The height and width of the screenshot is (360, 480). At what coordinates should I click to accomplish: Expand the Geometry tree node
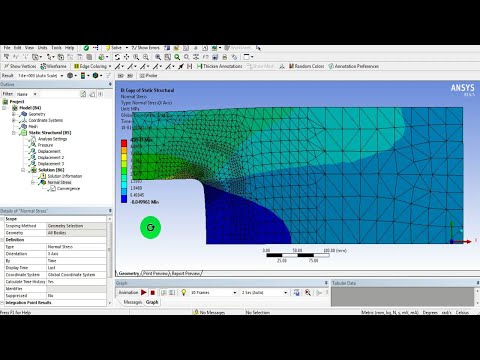(14, 114)
